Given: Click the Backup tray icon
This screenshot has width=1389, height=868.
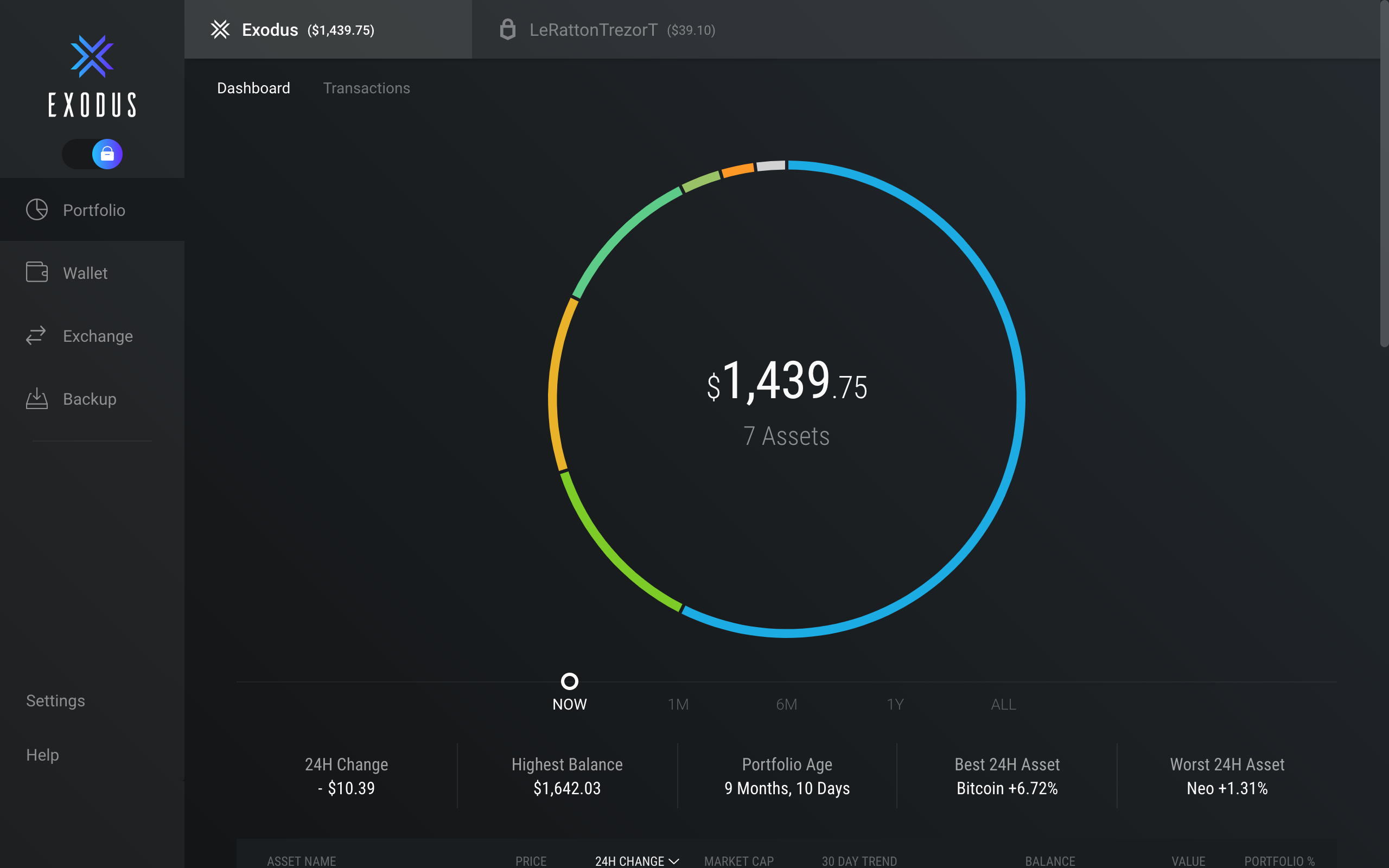Looking at the screenshot, I should pyautogui.click(x=37, y=398).
